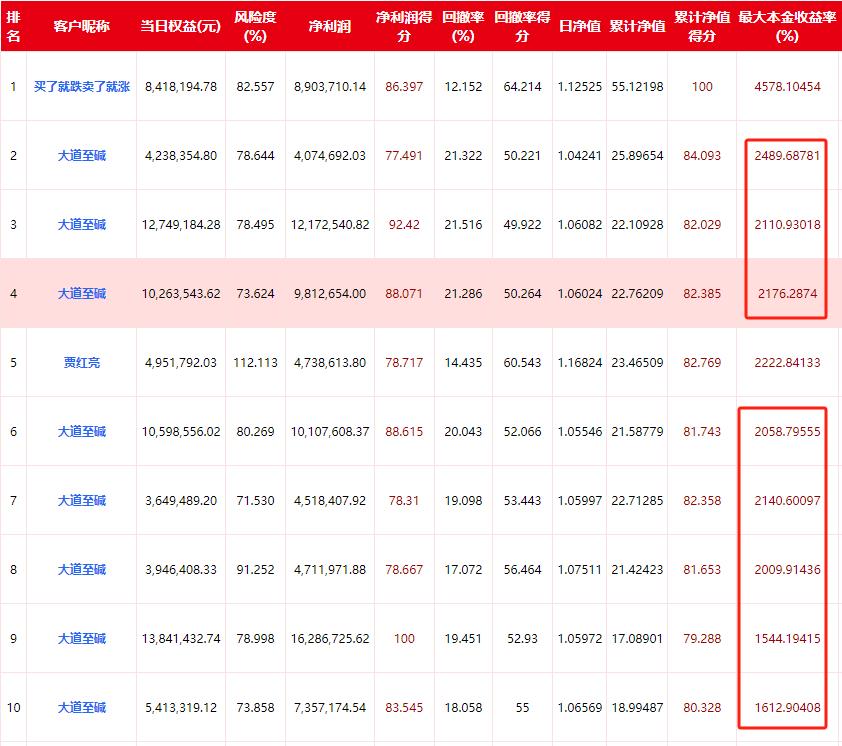Screen dimensions: 842x746
Task: Select equity value 13,841,432.74
Action: pyautogui.click(x=180, y=639)
